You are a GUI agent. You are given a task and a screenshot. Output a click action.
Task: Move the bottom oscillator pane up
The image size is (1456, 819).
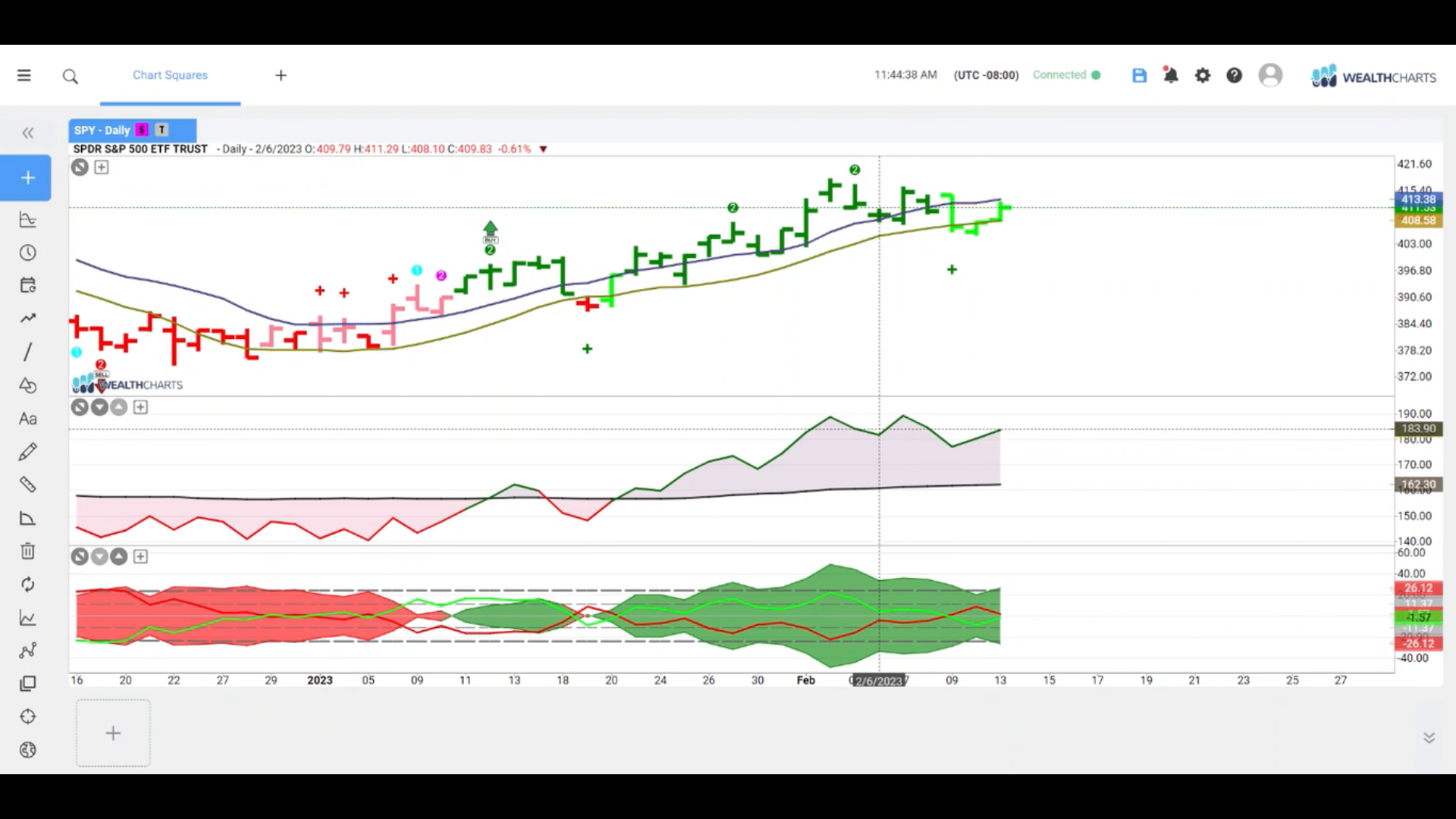(x=119, y=557)
